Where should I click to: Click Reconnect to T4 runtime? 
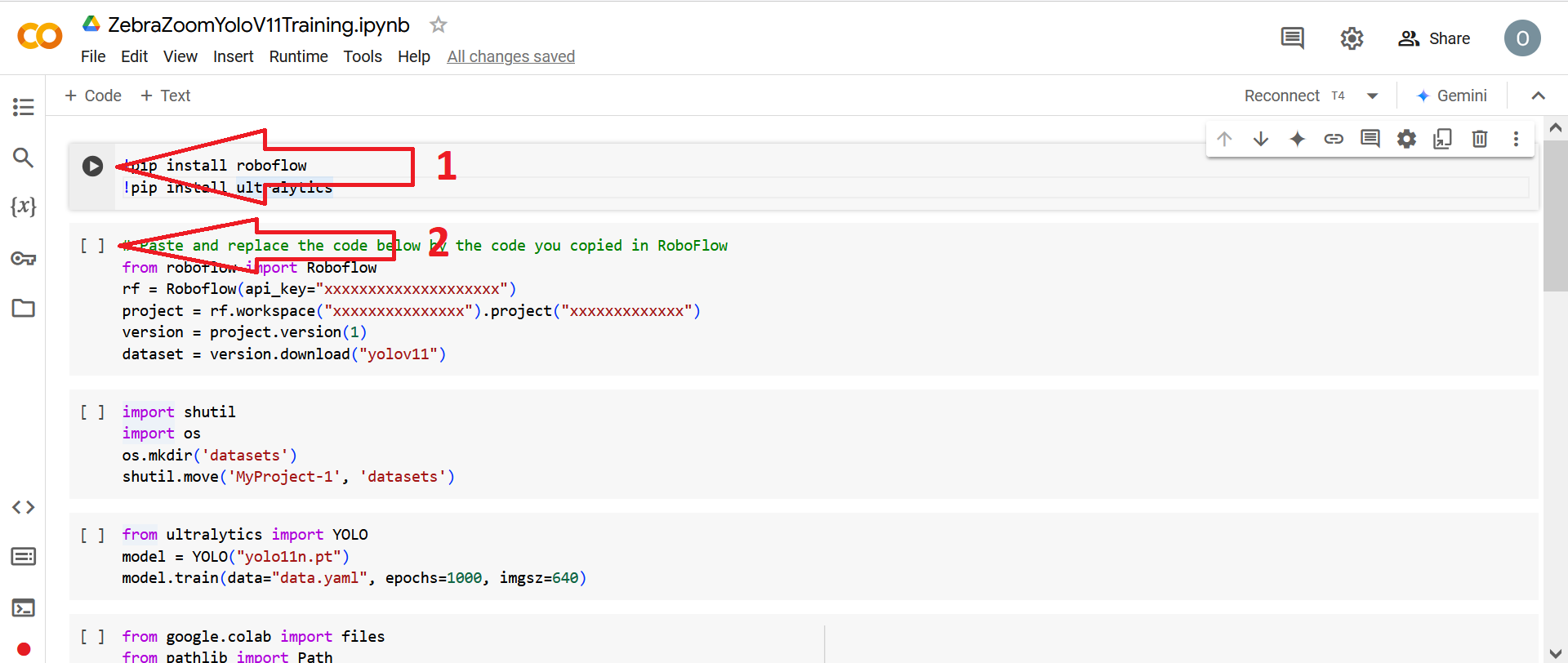(1294, 96)
